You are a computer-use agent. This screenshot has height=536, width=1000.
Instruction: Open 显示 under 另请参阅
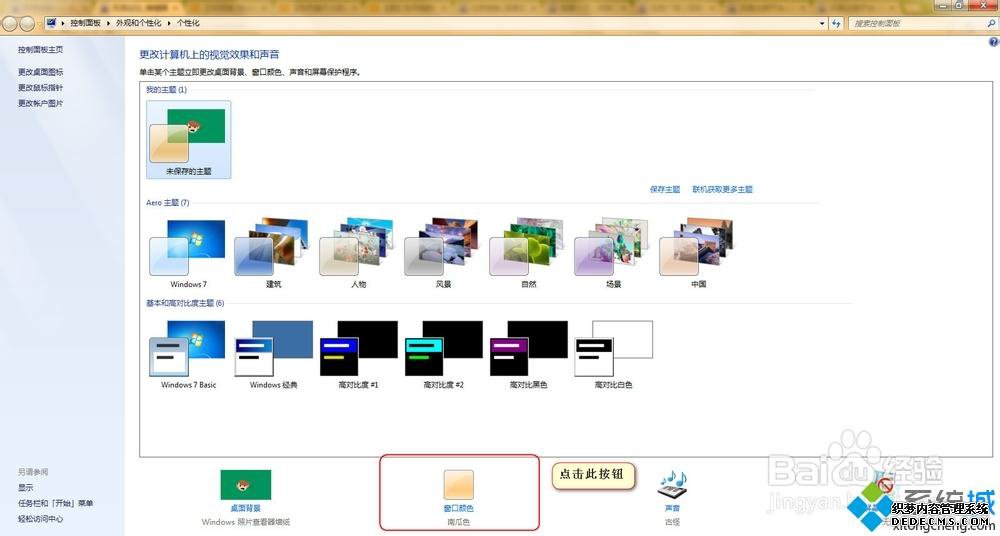point(26,488)
